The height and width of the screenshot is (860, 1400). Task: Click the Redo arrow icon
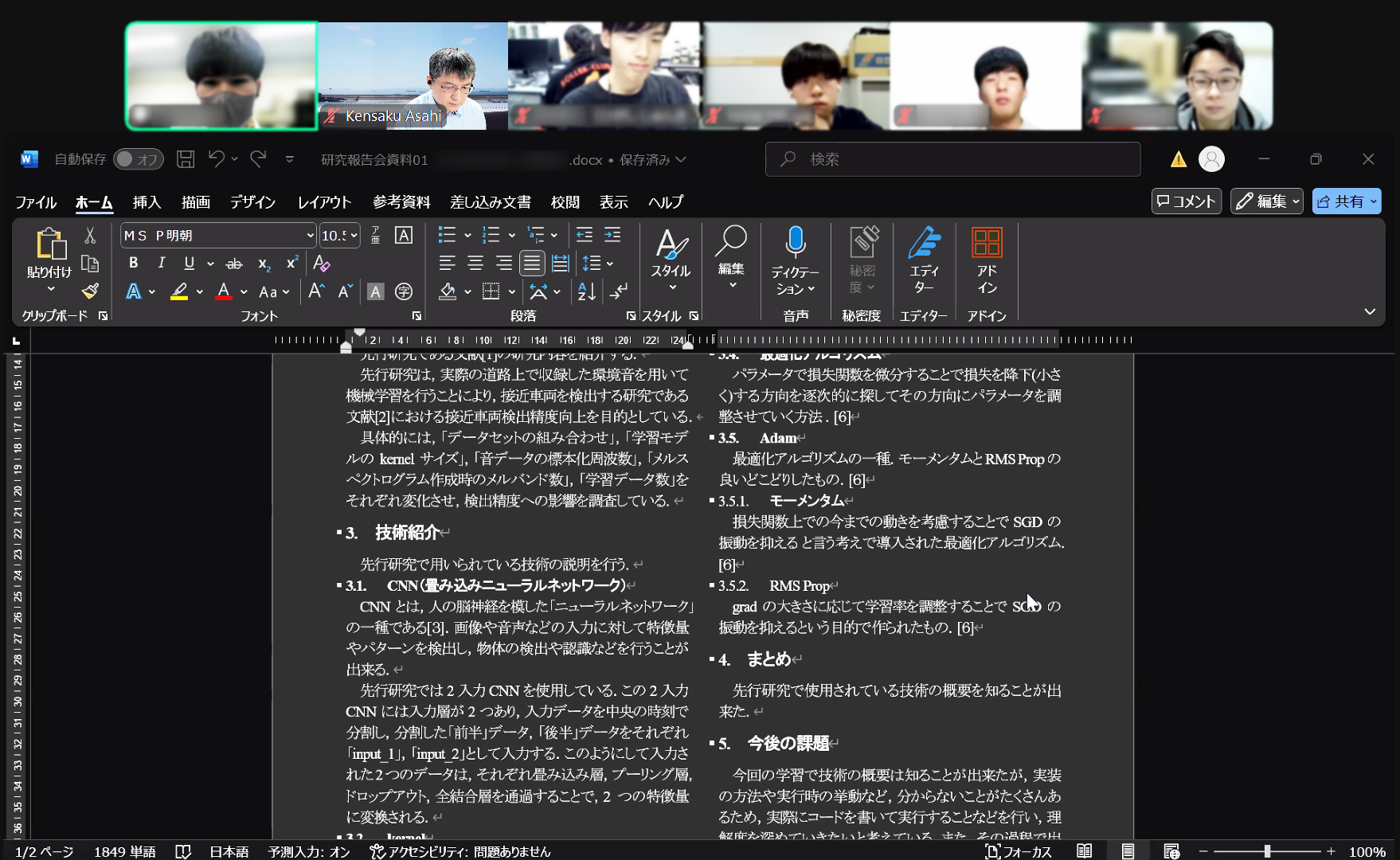[258, 159]
